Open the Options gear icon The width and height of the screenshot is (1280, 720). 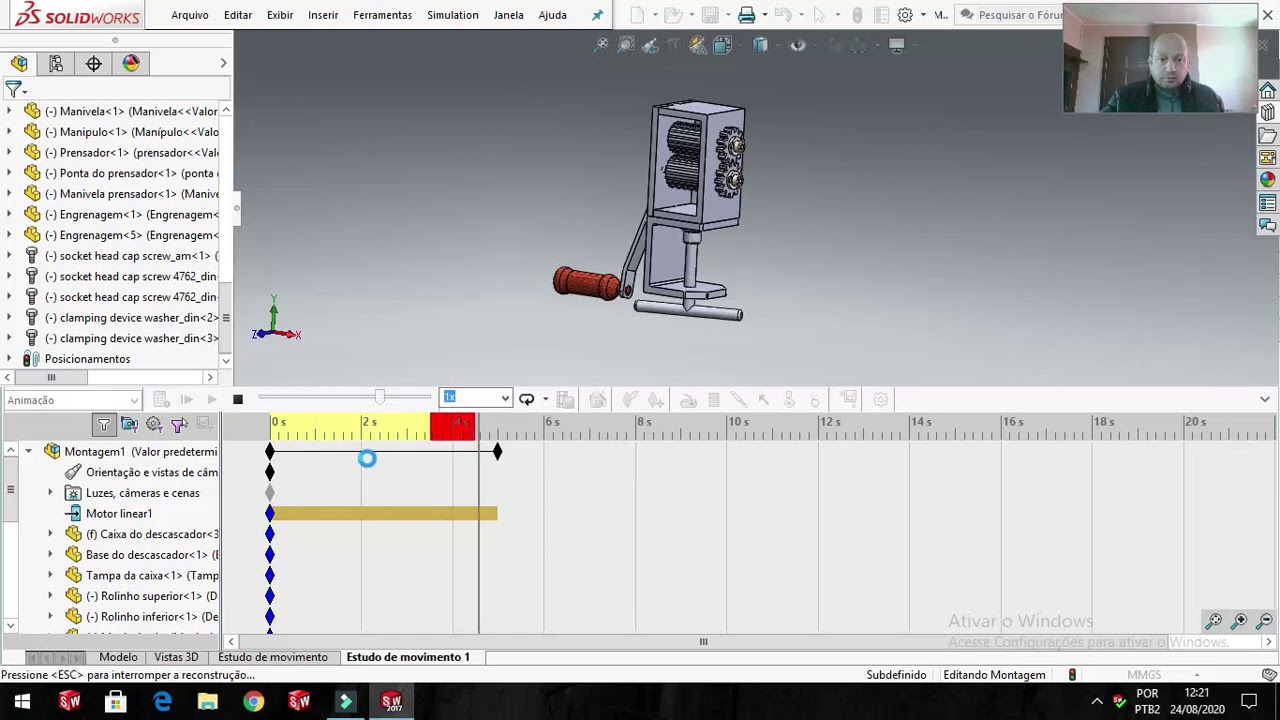click(905, 15)
